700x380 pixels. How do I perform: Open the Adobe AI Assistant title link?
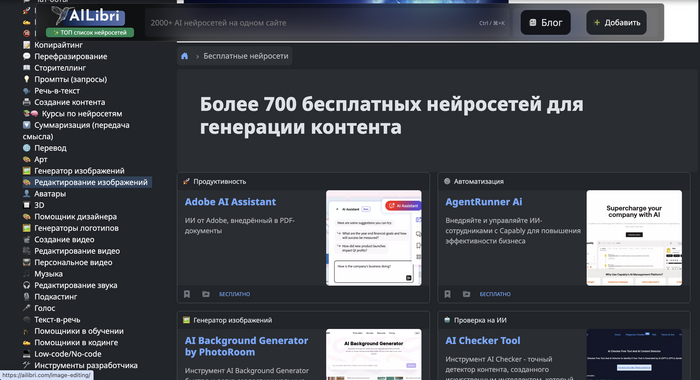pyautogui.click(x=230, y=202)
